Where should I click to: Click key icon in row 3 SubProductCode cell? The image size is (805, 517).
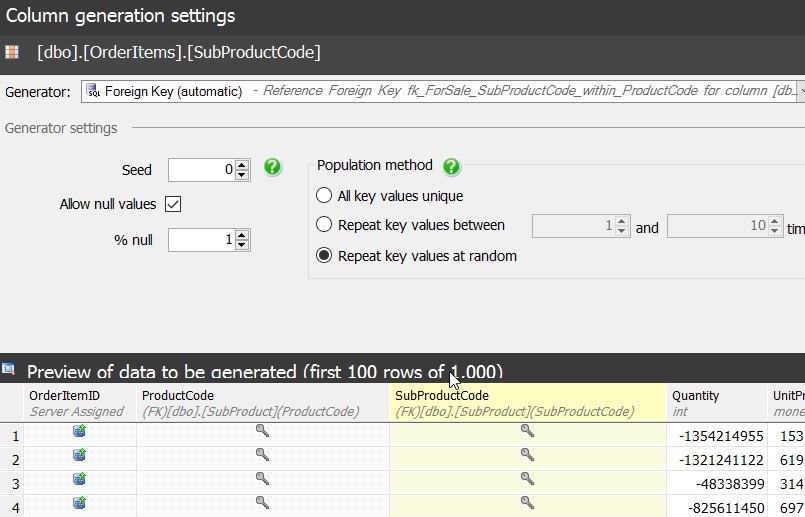(x=527, y=478)
